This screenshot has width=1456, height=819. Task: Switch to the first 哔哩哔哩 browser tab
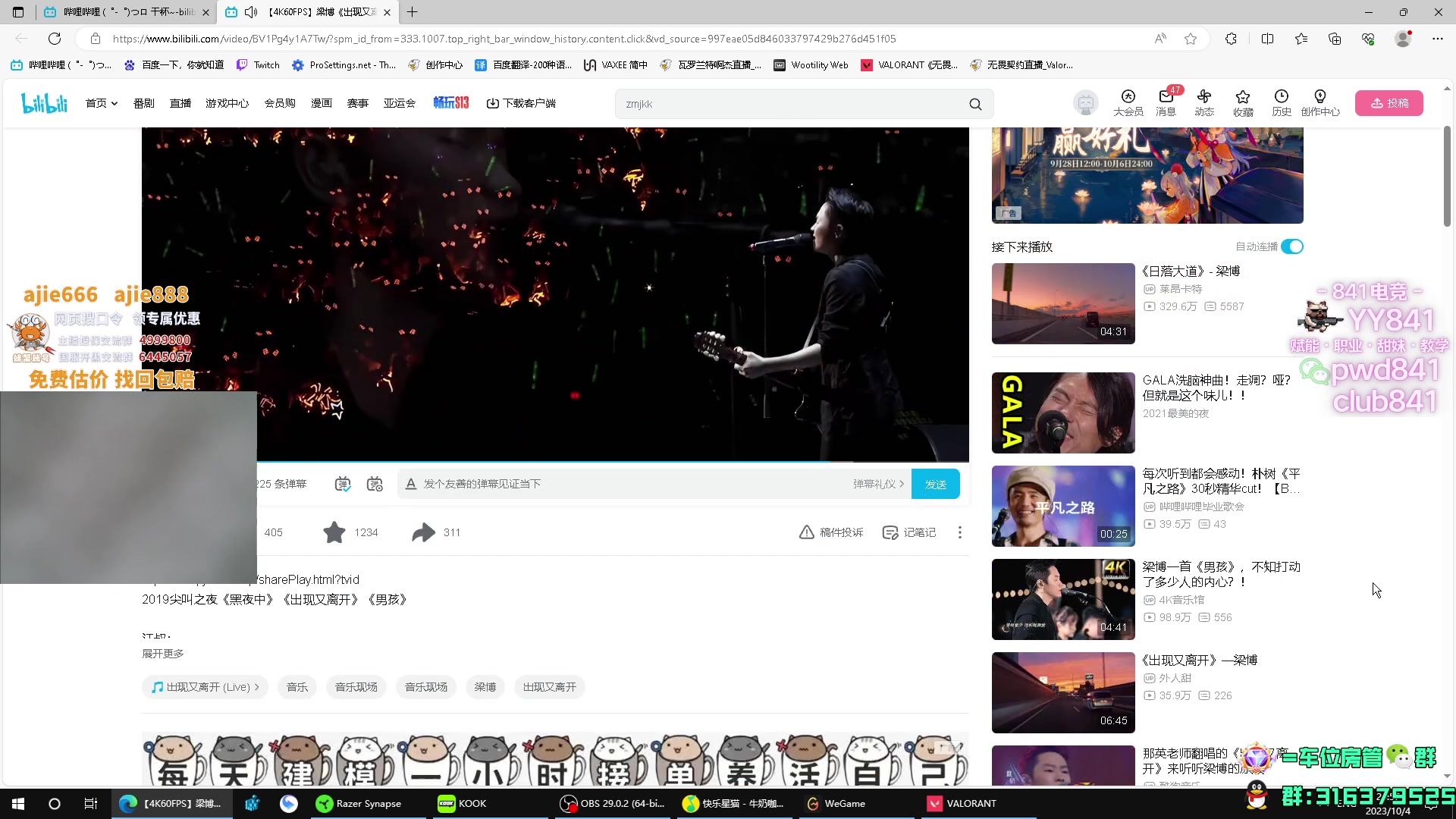[x=125, y=12]
